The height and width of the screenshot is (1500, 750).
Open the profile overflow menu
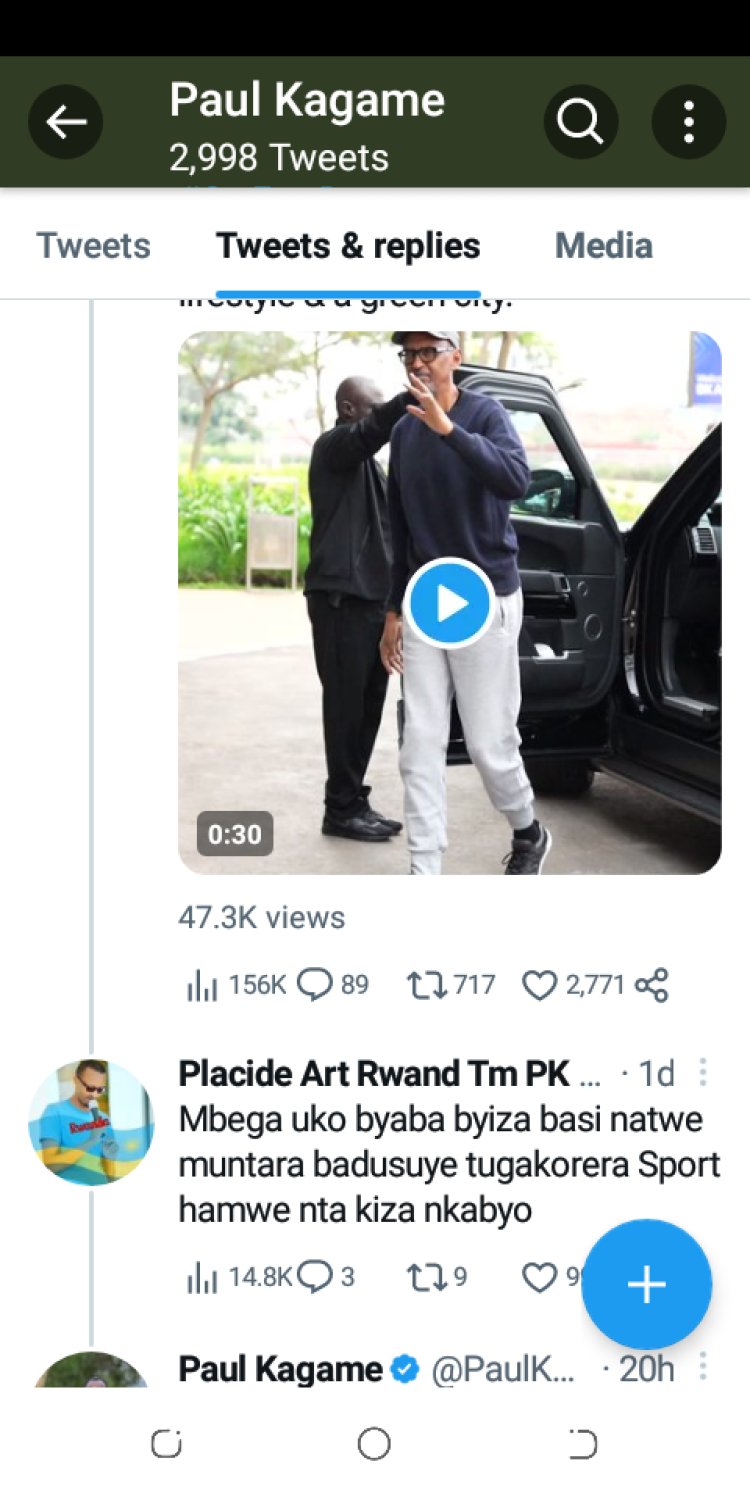(x=688, y=123)
